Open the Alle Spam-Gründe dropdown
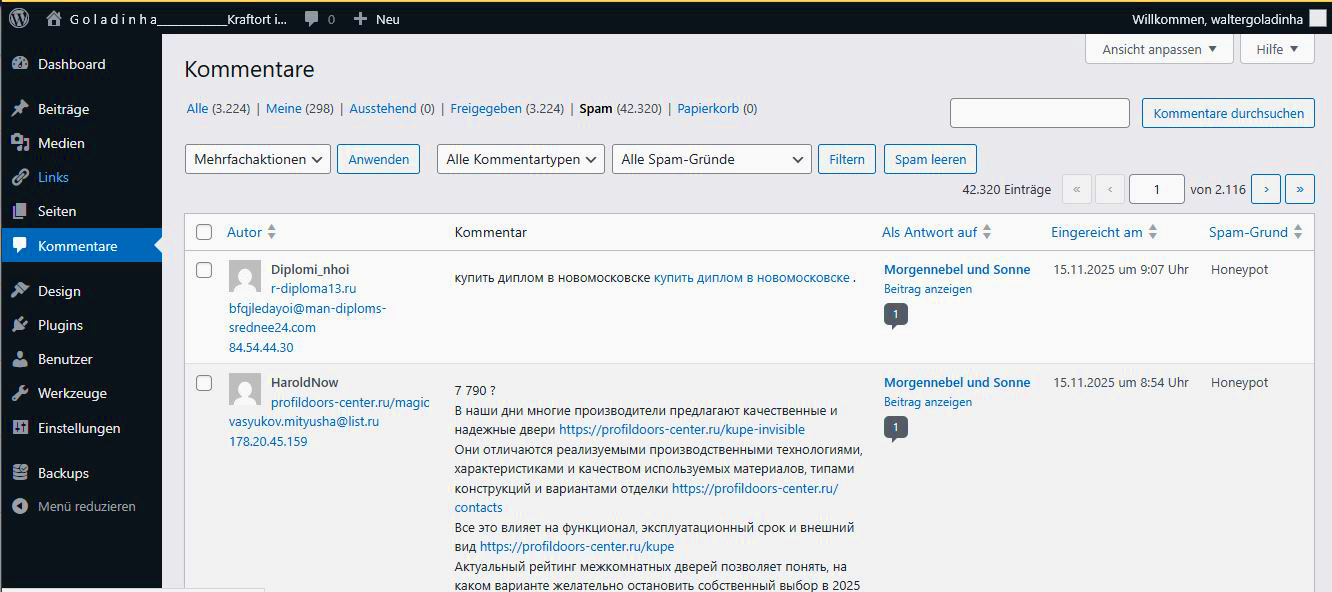Image resolution: width=1332 pixels, height=592 pixels. coord(710,159)
